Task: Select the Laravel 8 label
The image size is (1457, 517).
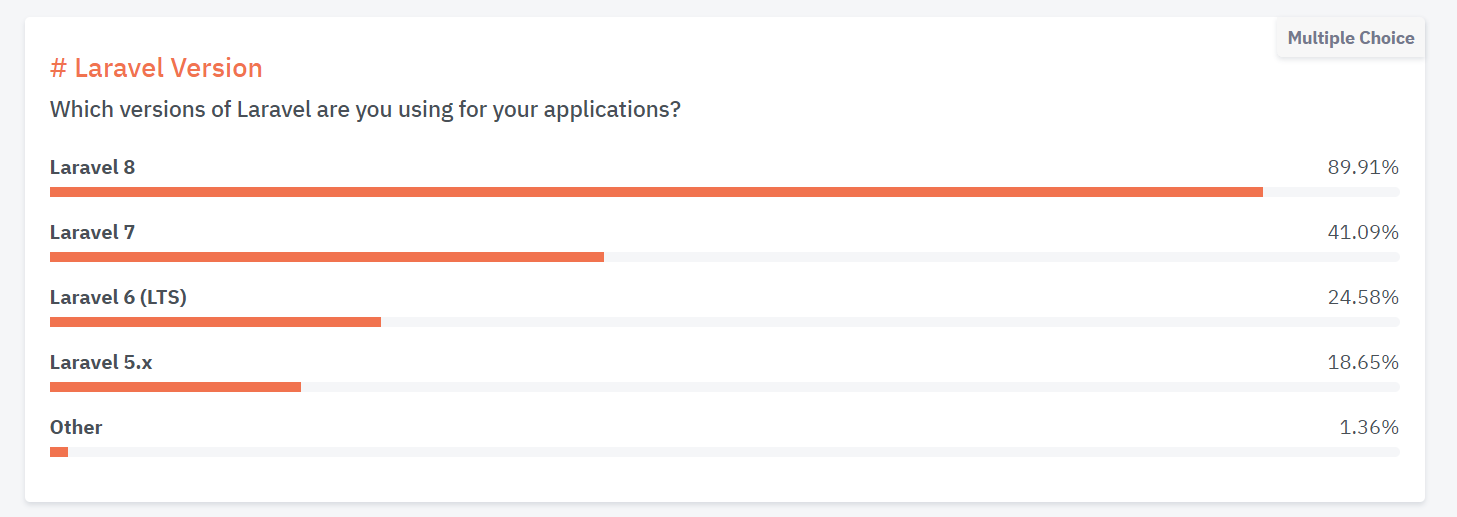Action: point(92,167)
